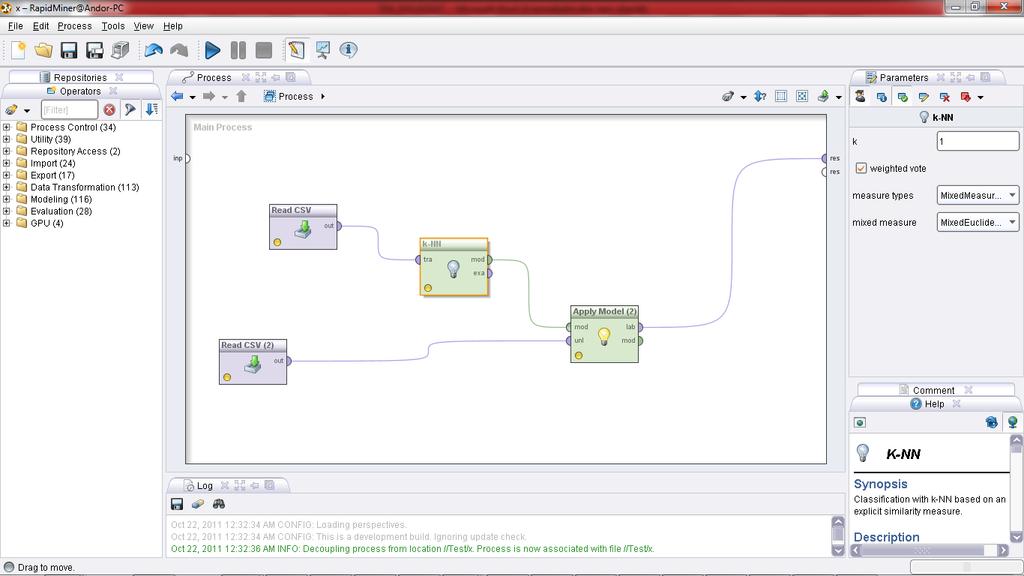Print the process with the printer icon

(x=120, y=50)
